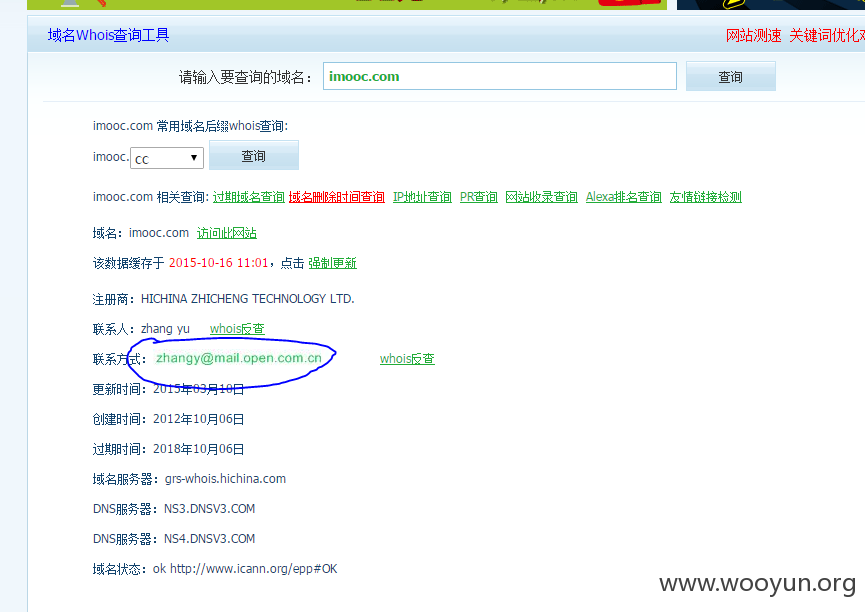Open the IP地址查询 link

coord(422,197)
